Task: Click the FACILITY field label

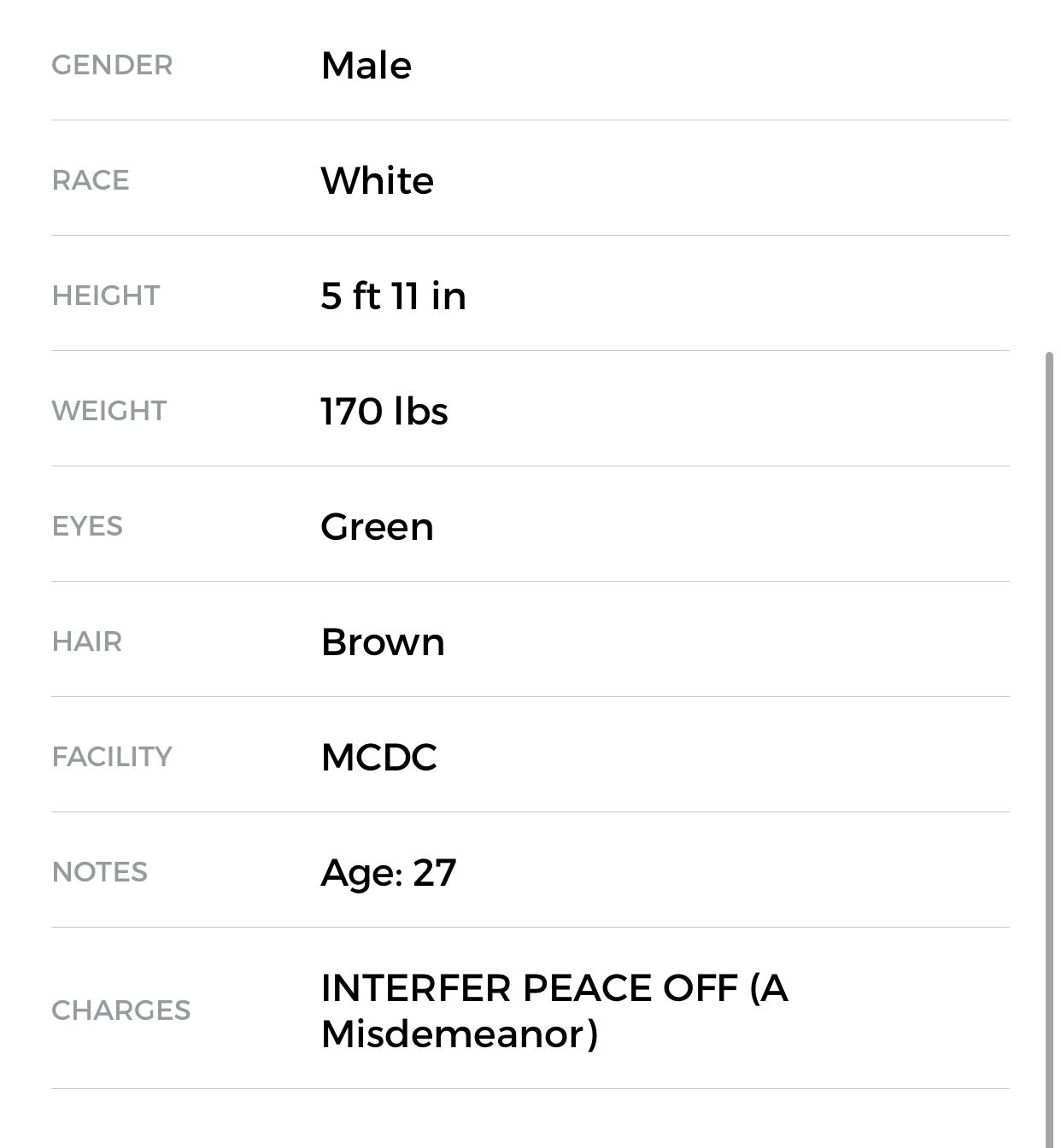Action: (112, 757)
